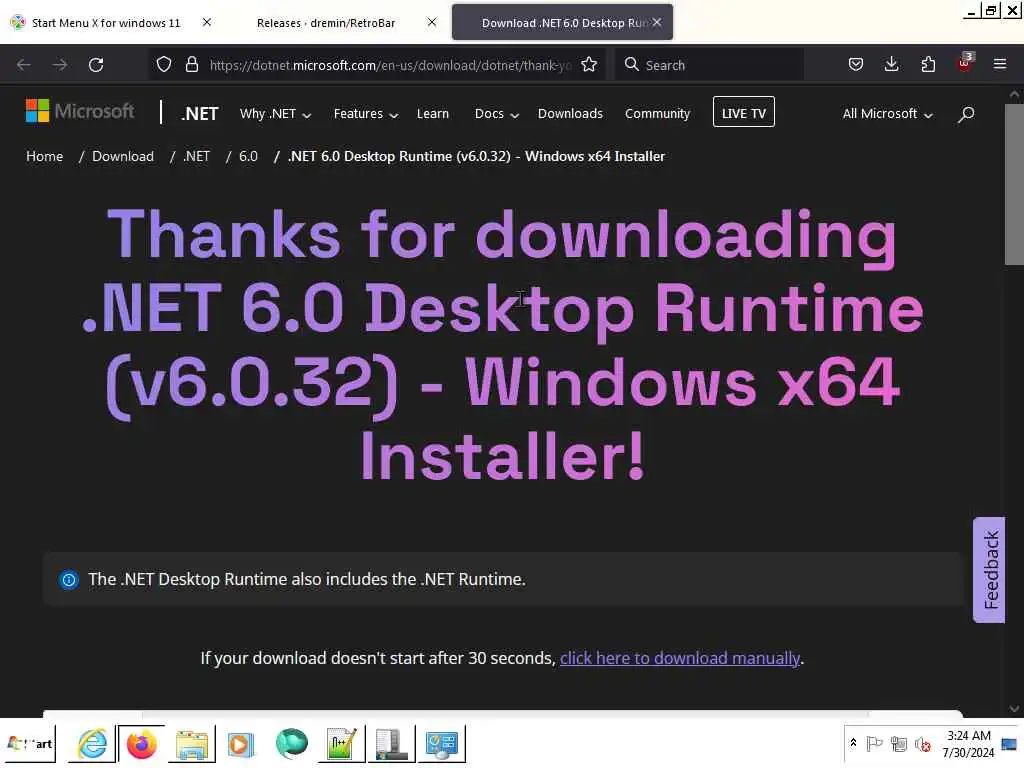This screenshot has height=768, width=1024.
Task: Open the Learn nav item
Action: 432,114
